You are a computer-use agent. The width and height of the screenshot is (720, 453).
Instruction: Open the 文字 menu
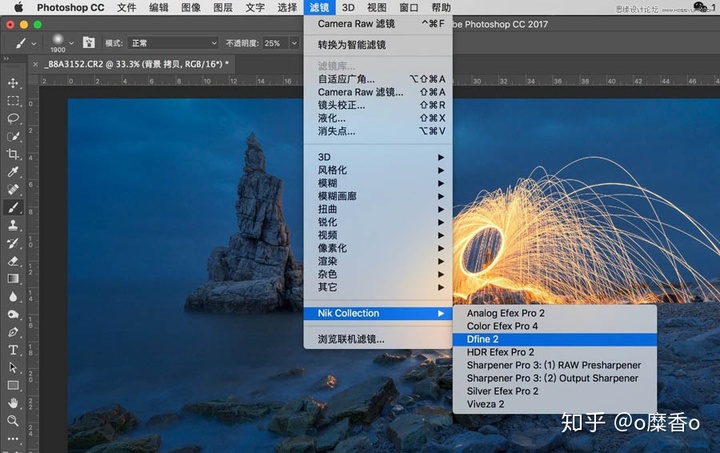(x=255, y=7)
